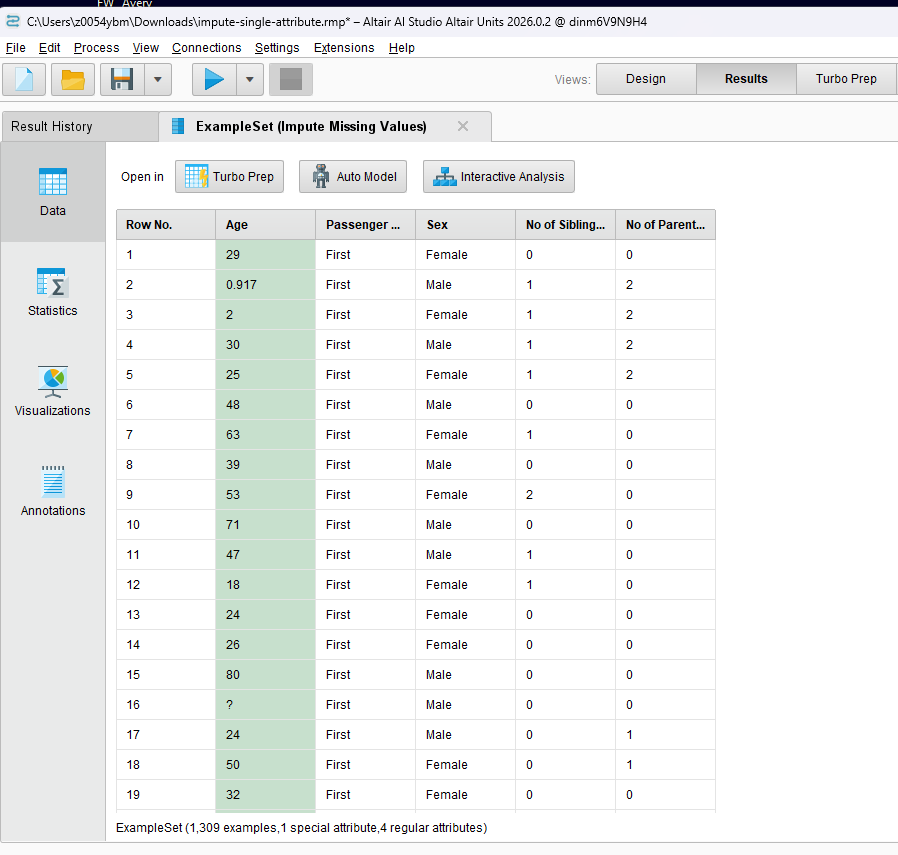Open the run options dropdown arrow
898x855 pixels.
[250, 79]
